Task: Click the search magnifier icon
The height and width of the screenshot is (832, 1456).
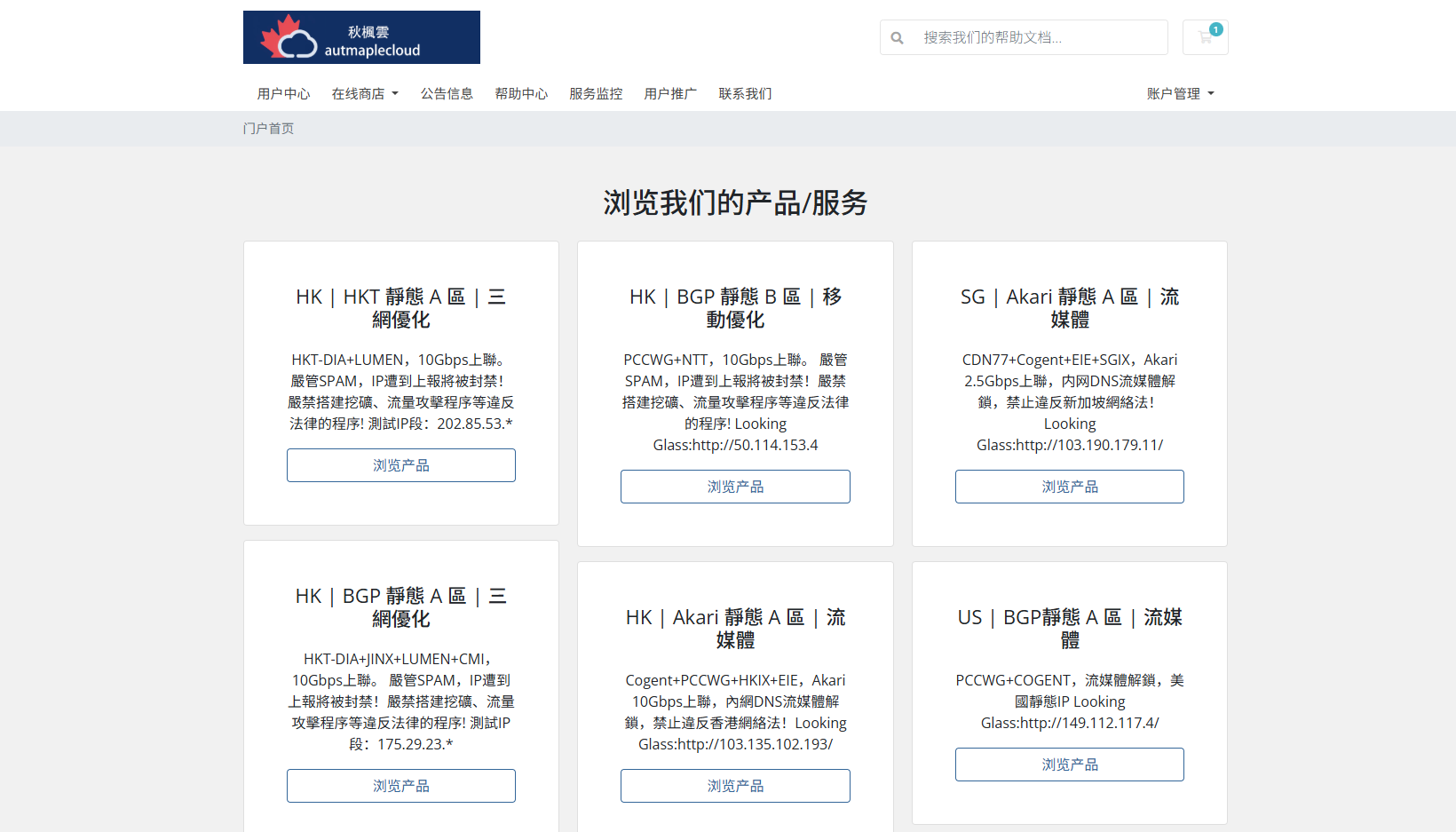Action: 898,38
